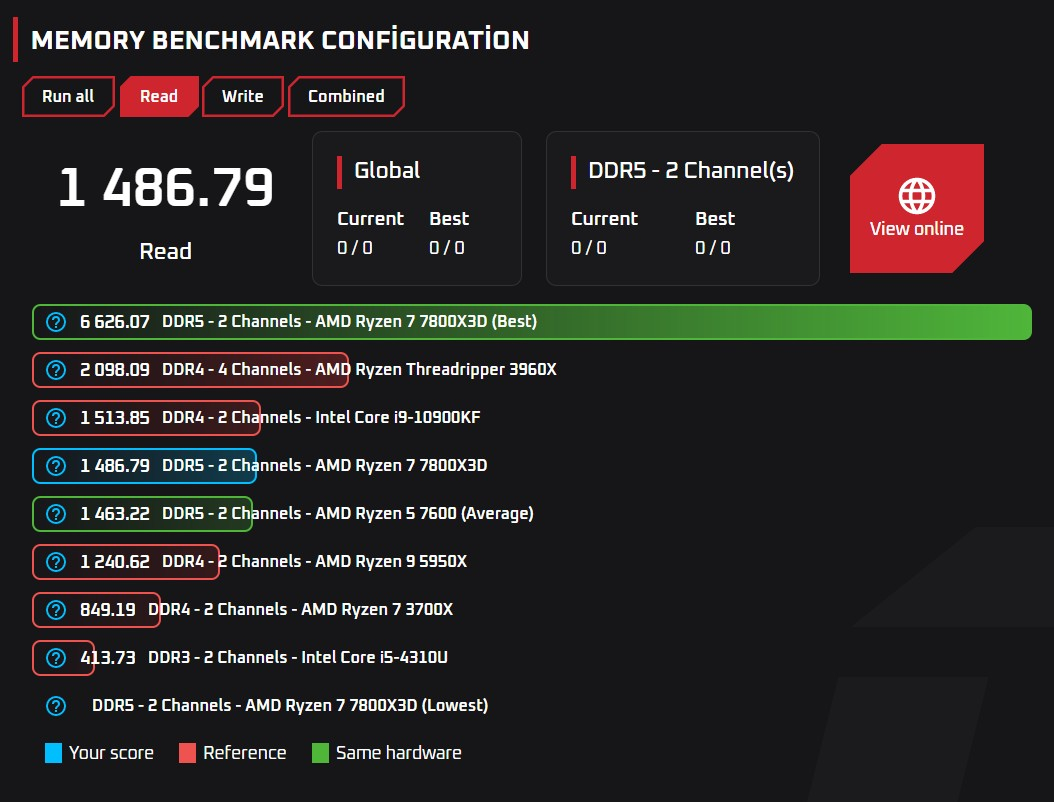Click the 6 626.07 score value
This screenshot has height=802, width=1054.
(115, 322)
